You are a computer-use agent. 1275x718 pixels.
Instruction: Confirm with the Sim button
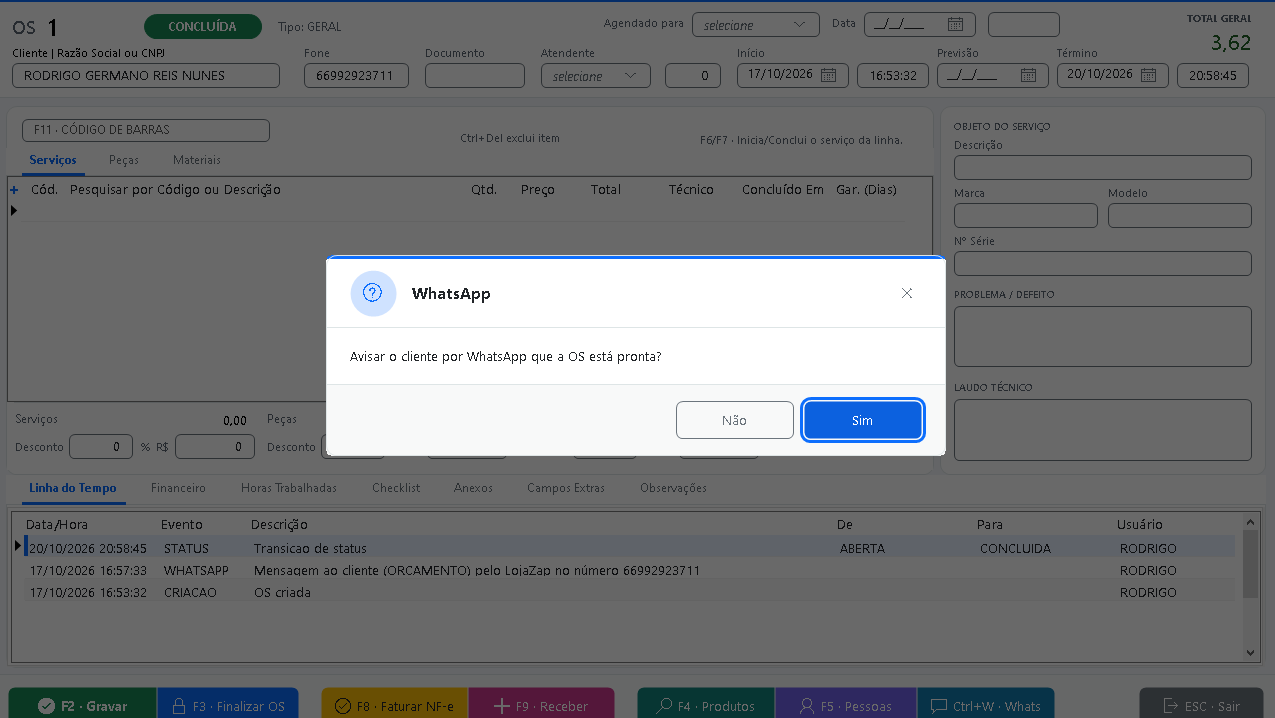(863, 420)
